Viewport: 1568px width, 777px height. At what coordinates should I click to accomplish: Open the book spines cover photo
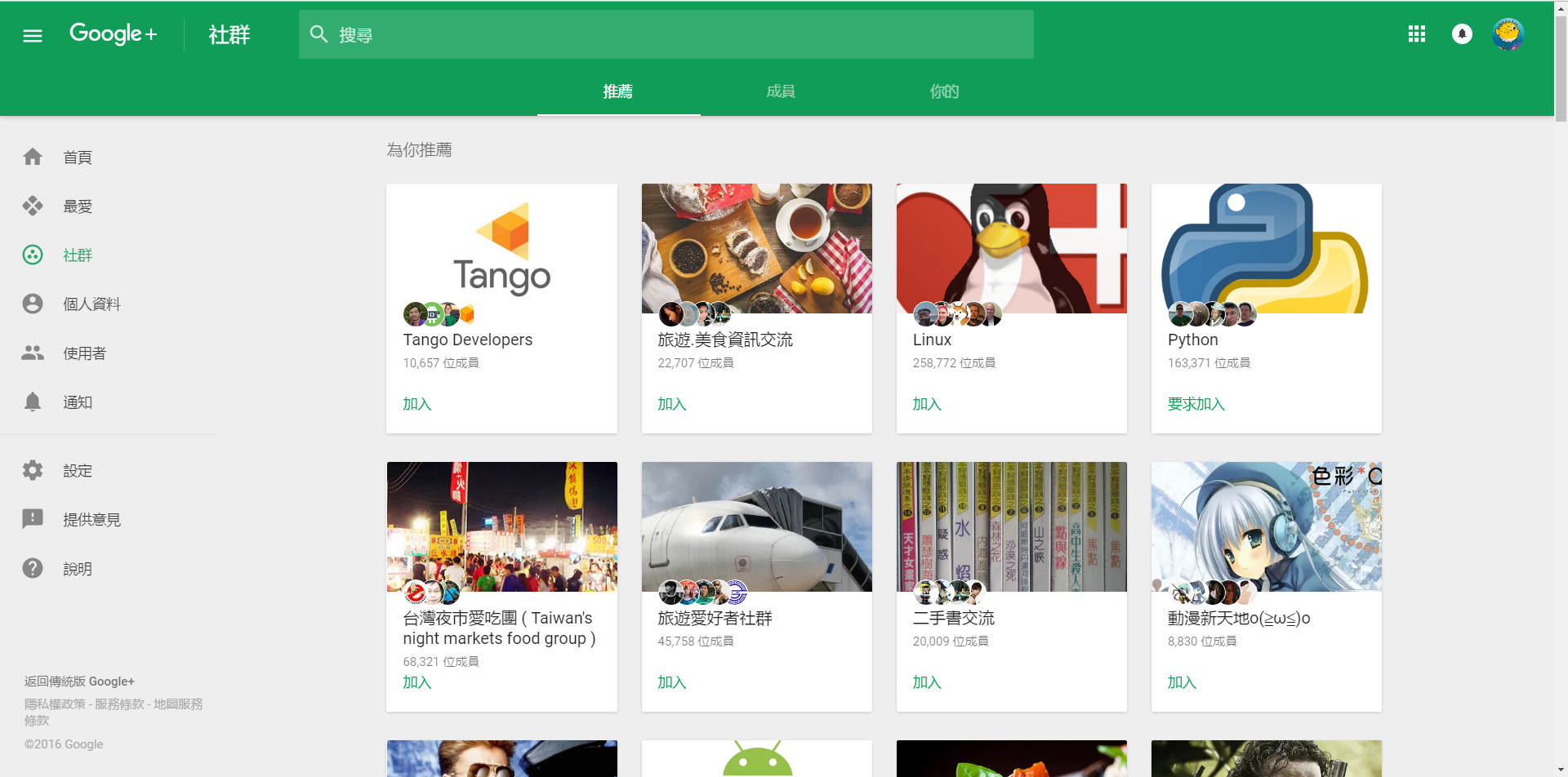(x=1012, y=526)
